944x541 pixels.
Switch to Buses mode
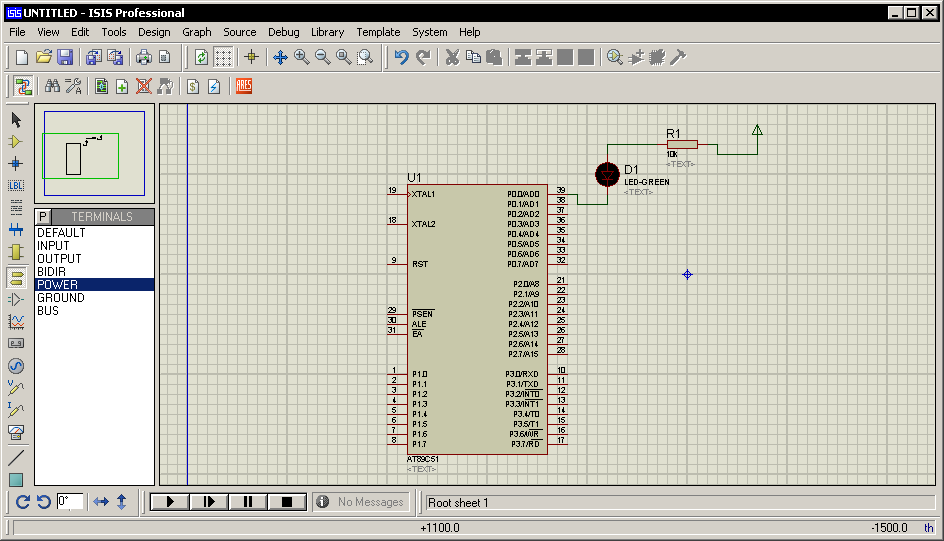16,230
